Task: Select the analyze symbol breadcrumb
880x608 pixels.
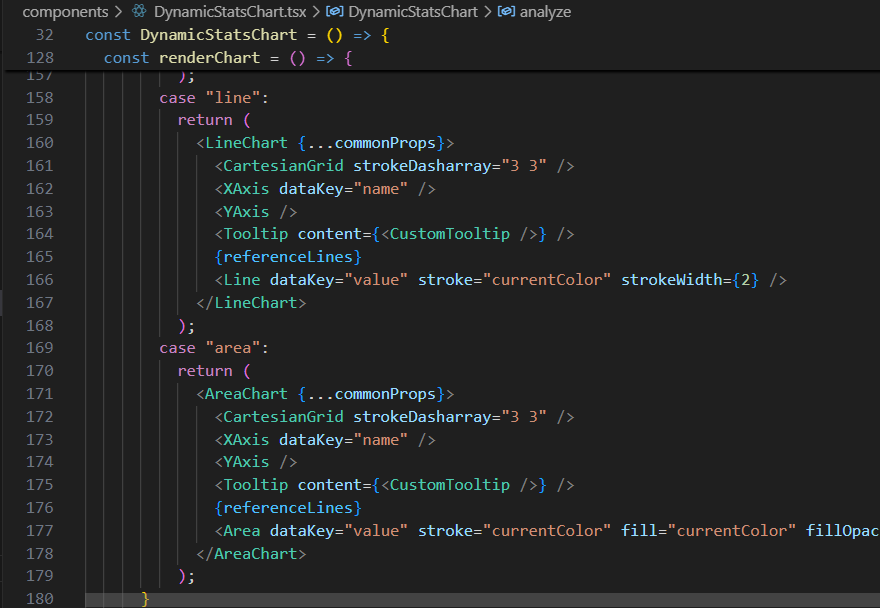Action: tap(546, 12)
